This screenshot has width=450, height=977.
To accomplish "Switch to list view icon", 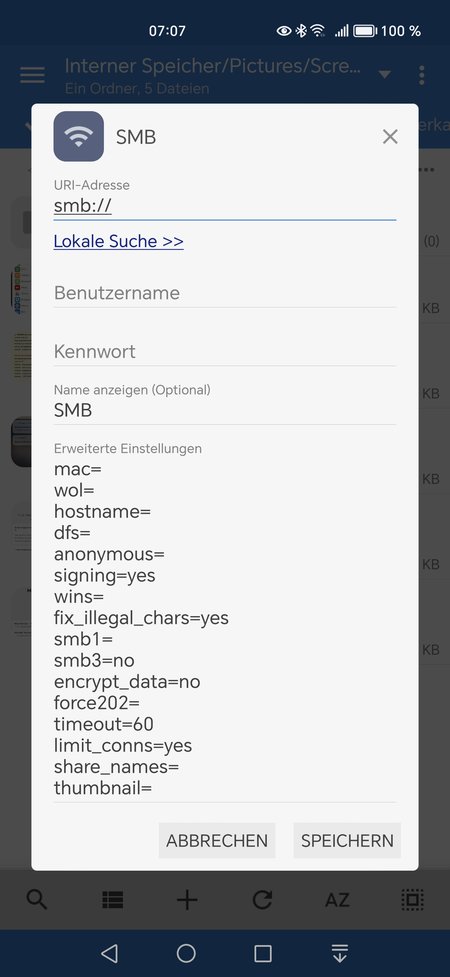I will pyautogui.click(x=113, y=900).
